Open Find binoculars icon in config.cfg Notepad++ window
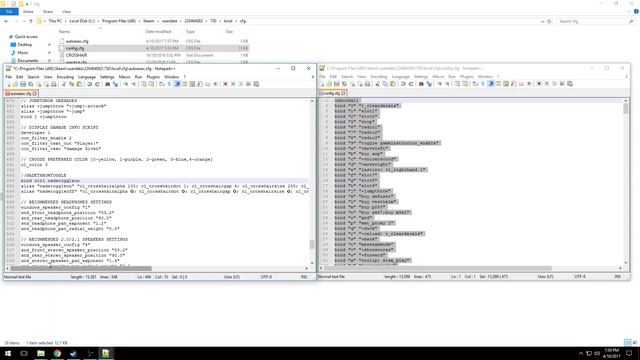640x360 pixels. [421, 84]
